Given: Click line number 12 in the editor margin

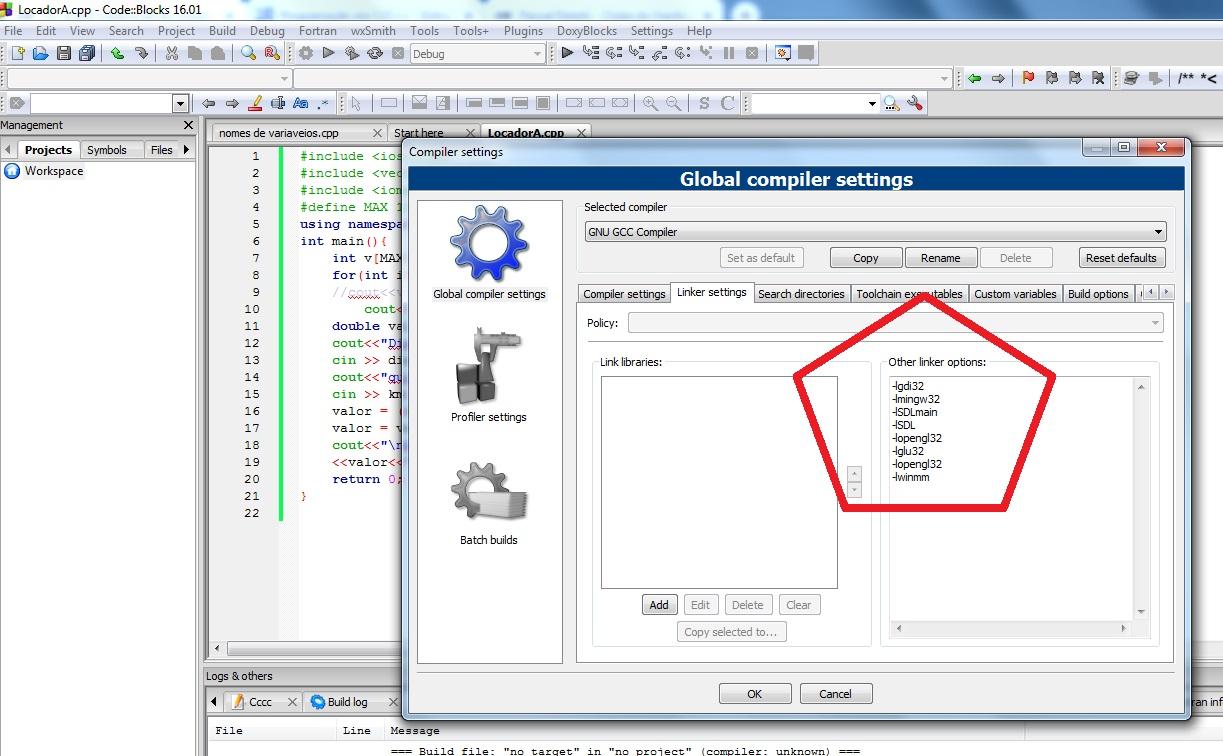Looking at the screenshot, I should (250, 343).
